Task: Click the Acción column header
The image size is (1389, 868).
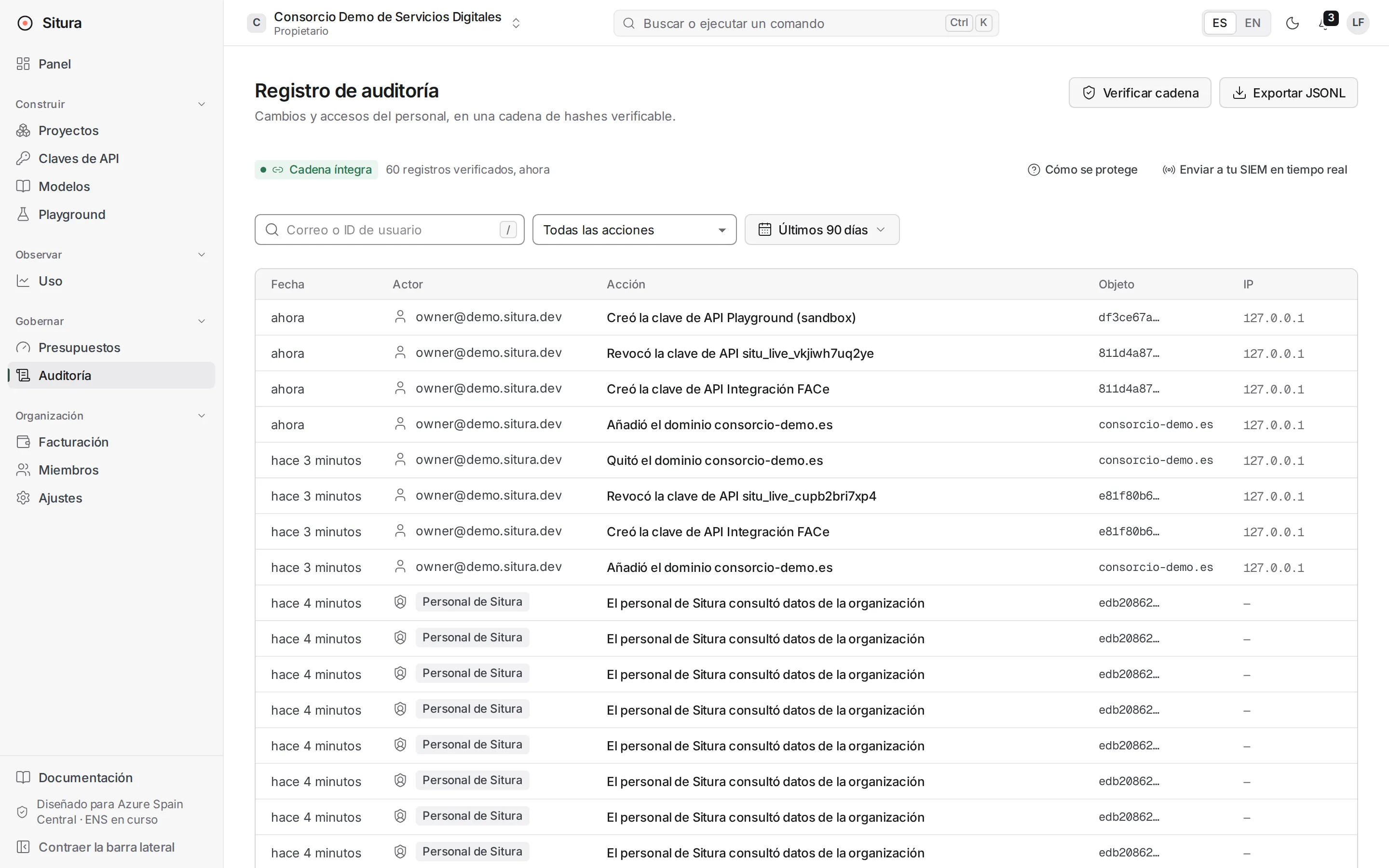Action: pyautogui.click(x=626, y=284)
